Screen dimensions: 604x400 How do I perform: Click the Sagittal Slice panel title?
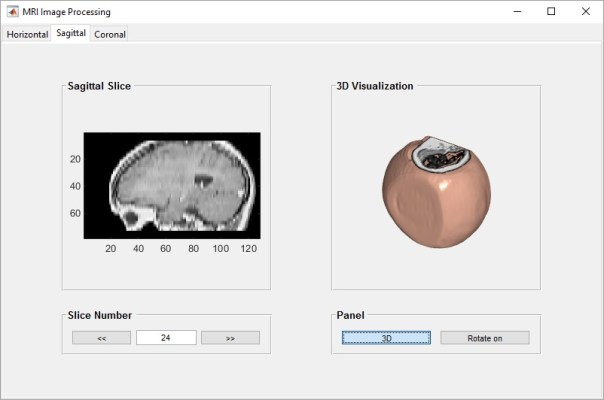click(99, 86)
